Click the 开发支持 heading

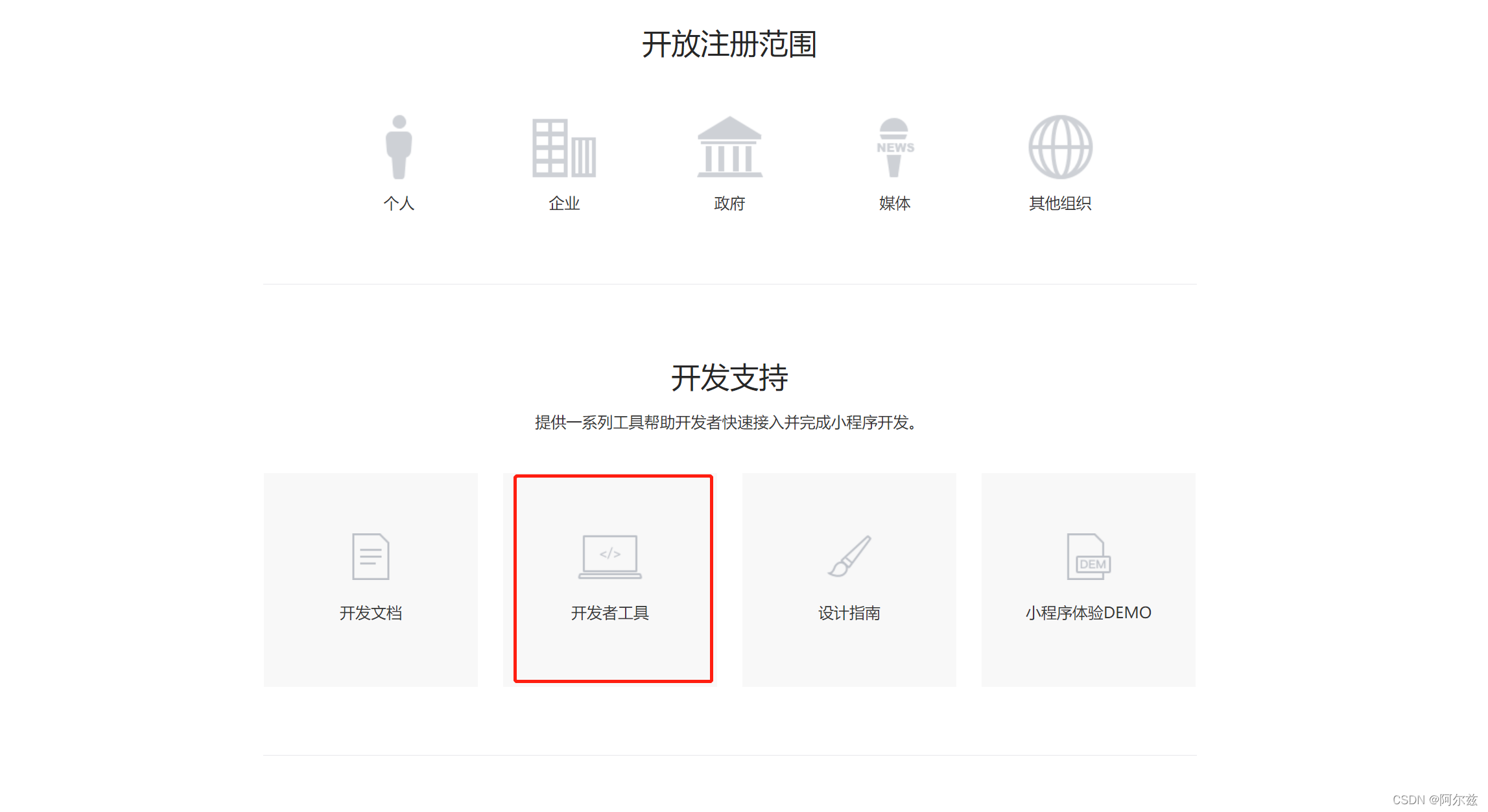tap(729, 379)
